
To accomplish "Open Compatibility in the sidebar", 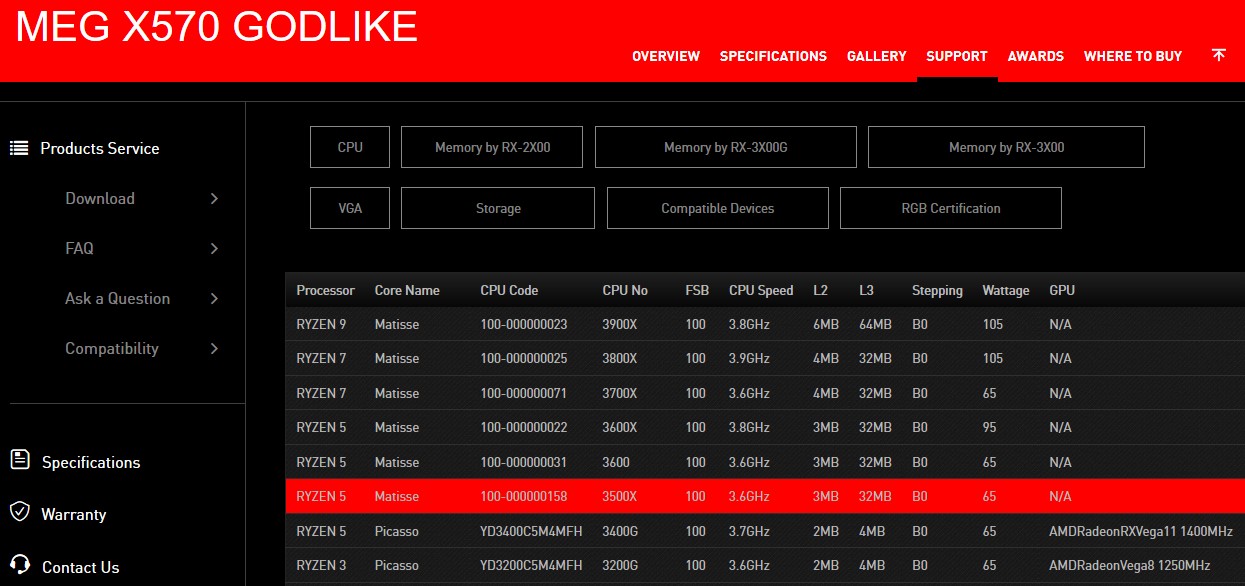I will (x=112, y=348).
